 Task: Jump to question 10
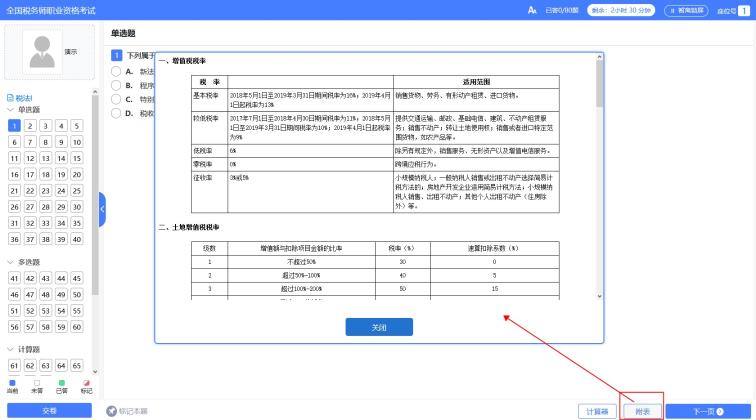[x=77, y=142]
